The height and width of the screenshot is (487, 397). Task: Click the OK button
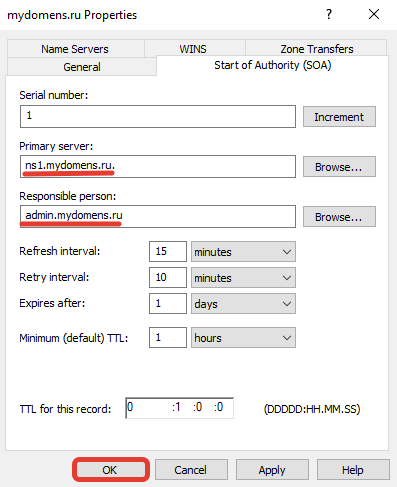pyautogui.click(x=110, y=470)
